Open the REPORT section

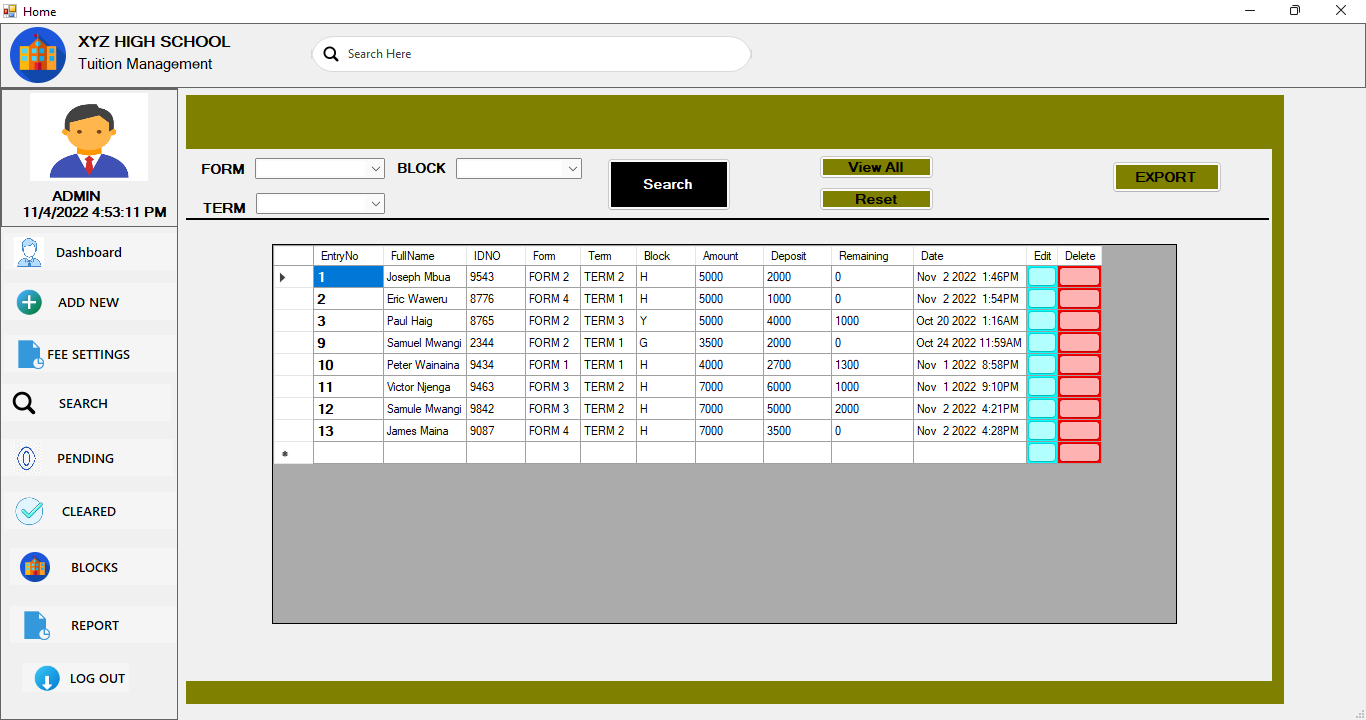(x=94, y=625)
